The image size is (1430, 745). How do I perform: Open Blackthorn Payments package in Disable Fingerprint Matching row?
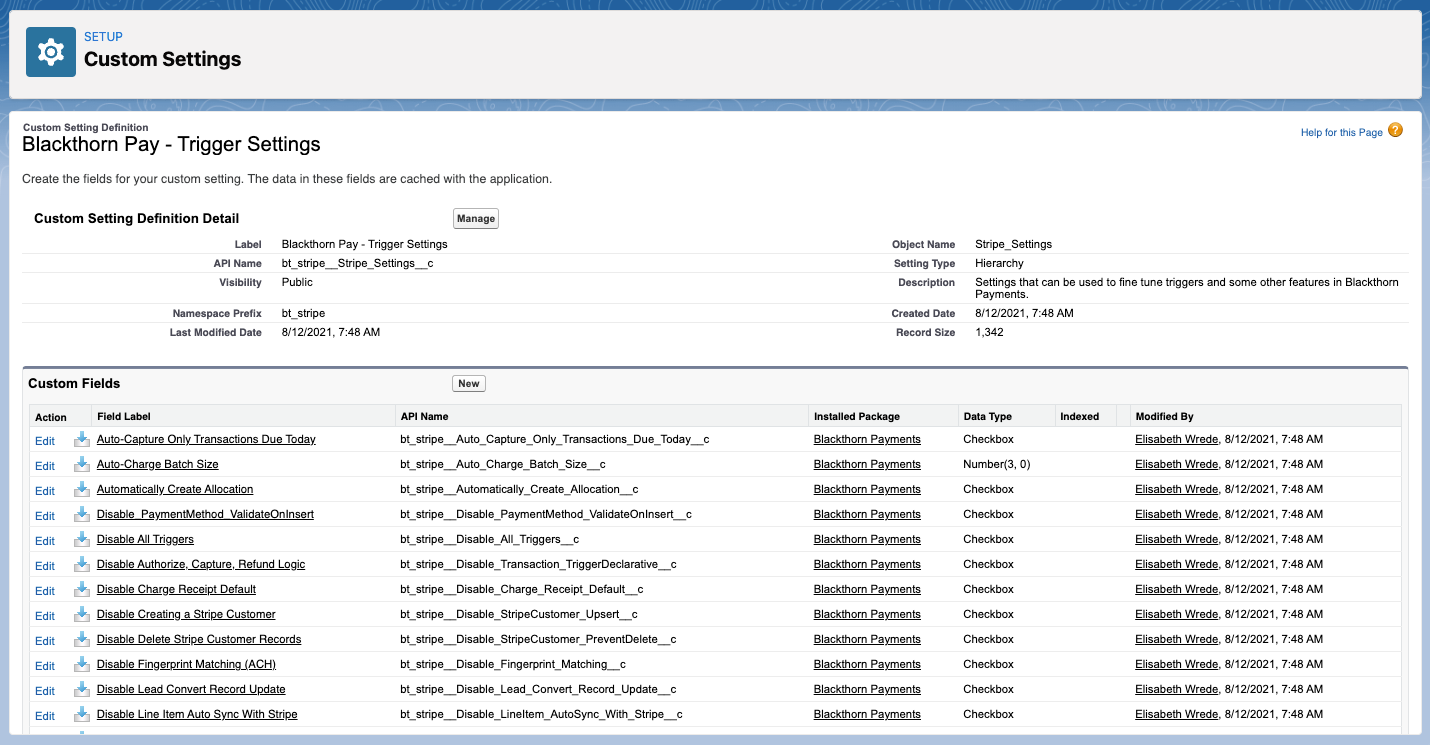[x=867, y=664]
